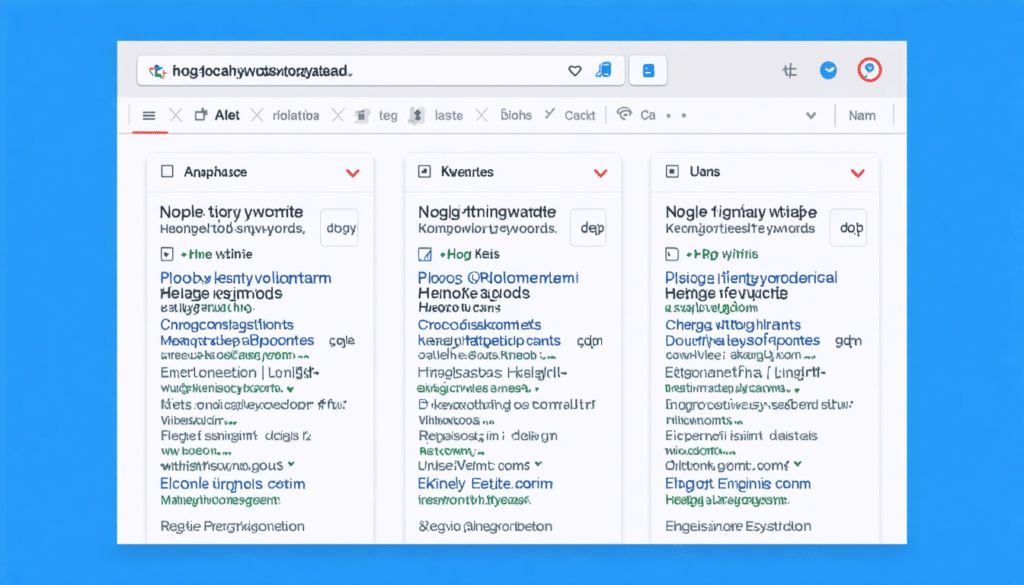The height and width of the screenshot is (585, 1024).
Task: Open the Ploos Qlolomemtemi link
Action: (x=498, y=278)
